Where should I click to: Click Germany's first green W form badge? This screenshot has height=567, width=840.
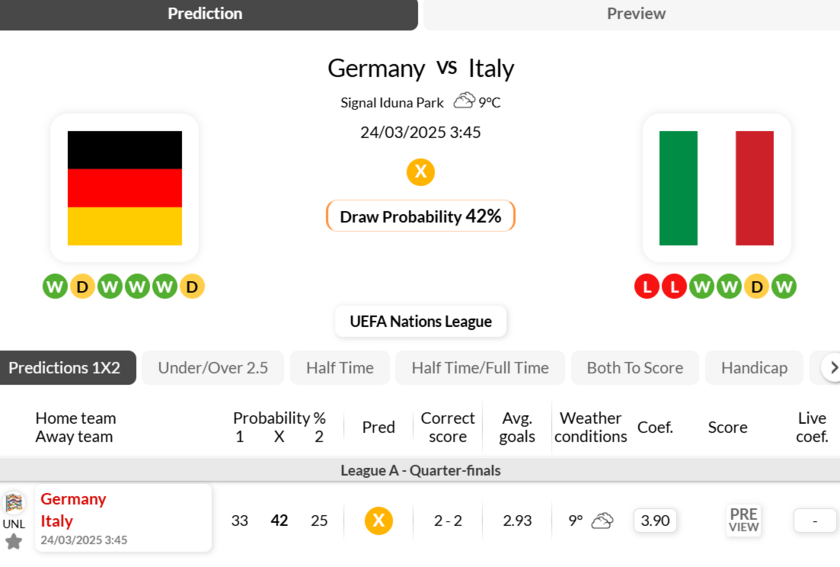(55, 287)
